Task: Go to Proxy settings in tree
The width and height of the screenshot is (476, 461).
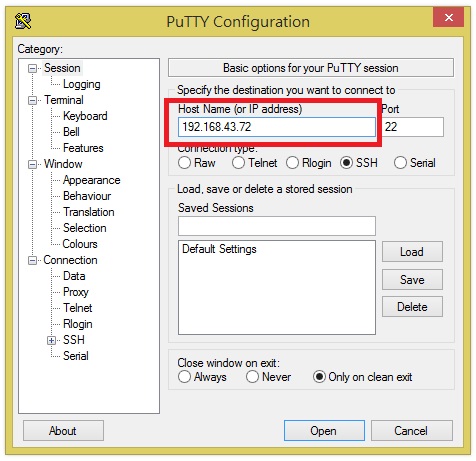Action: click(76, 292)
